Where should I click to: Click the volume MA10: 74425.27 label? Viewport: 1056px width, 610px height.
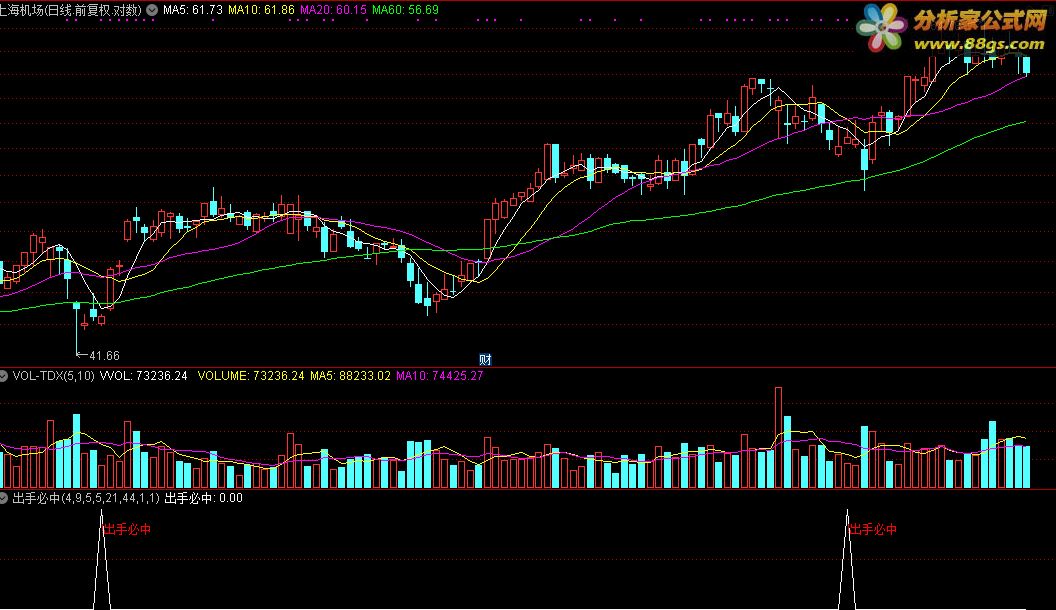pyautogui.click(x=440, y=376)
